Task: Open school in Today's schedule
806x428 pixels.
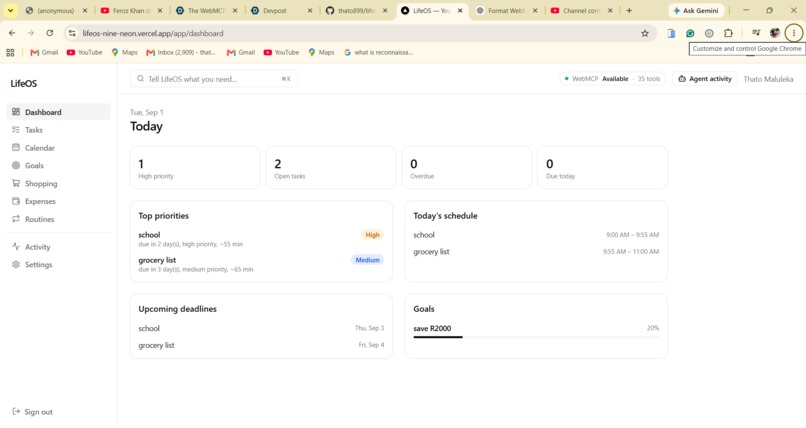Action: tap(536, 235)
